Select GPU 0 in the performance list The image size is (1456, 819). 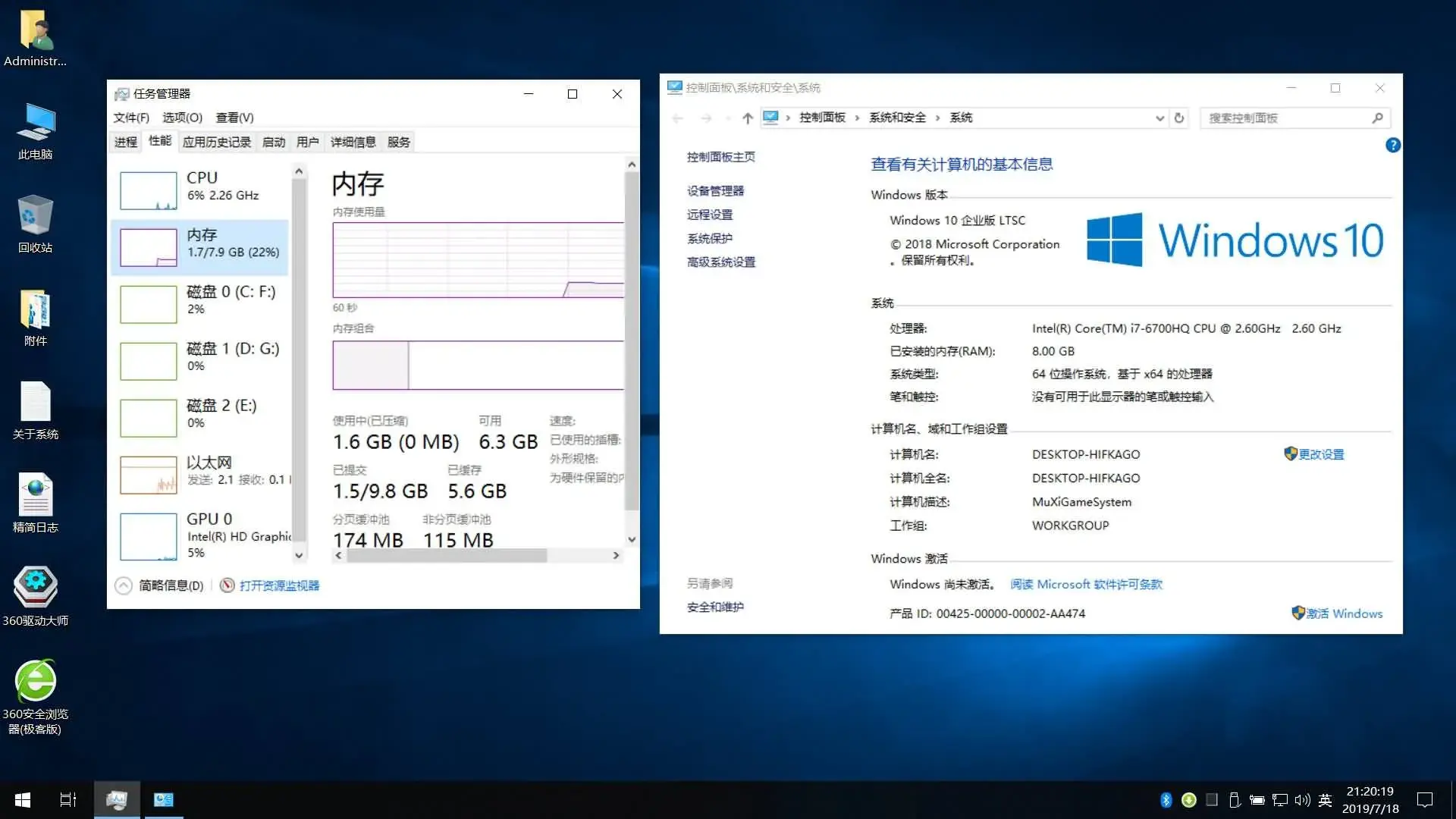200,535
